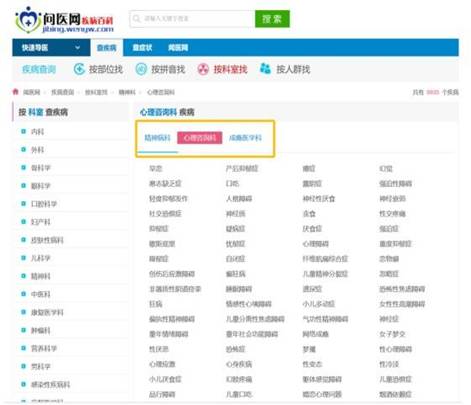The image size is (471, 405).
Task: Open the 创伤后应激障碍 disease entry
Action: [x=172, y=274]
